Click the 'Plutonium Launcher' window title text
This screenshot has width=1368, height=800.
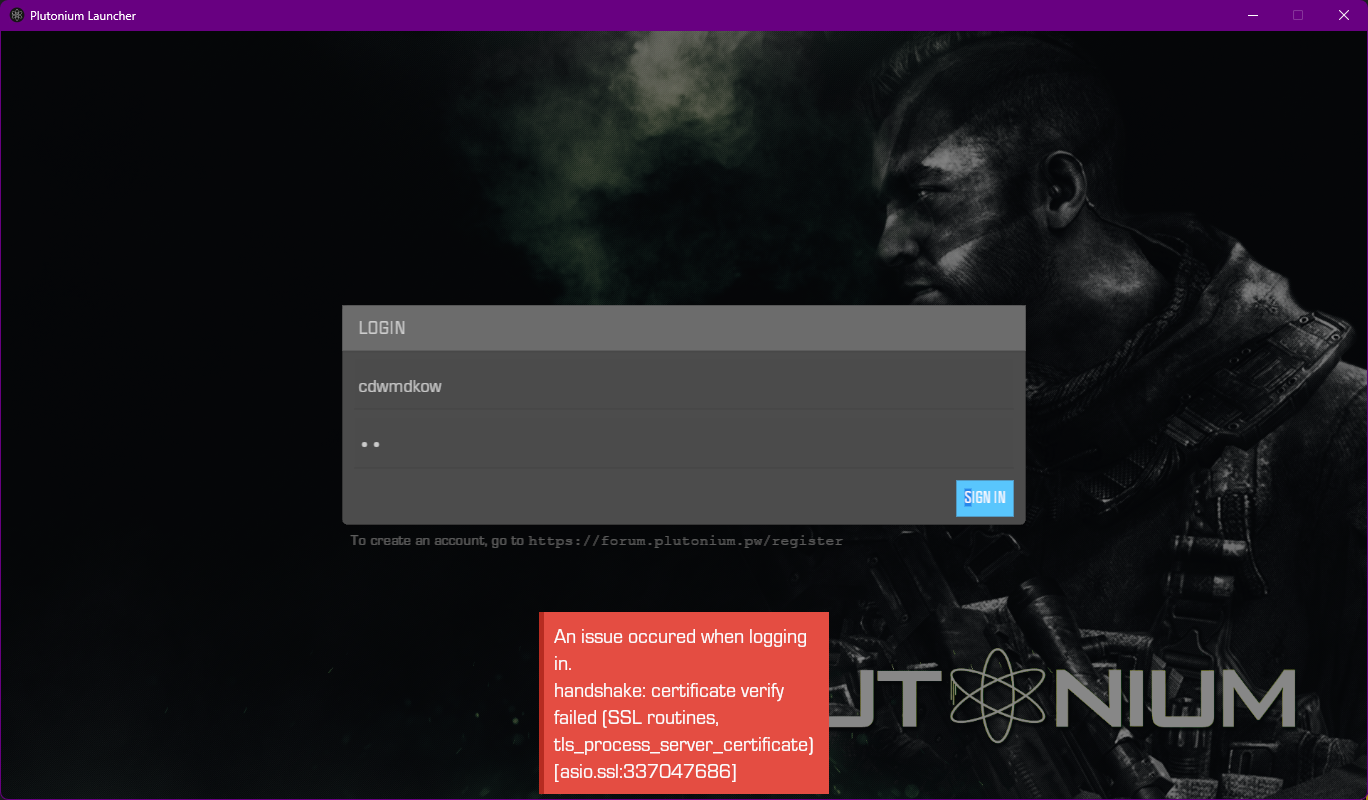83,16
